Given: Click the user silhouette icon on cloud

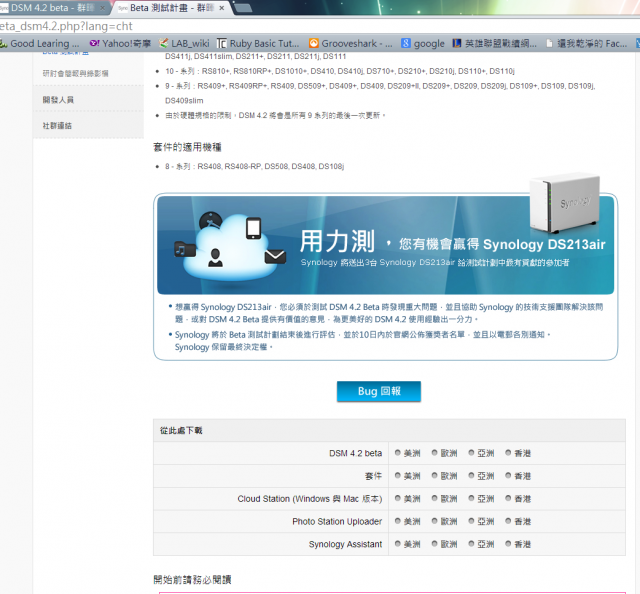Looking at the screenshot, I should point(215,258).
